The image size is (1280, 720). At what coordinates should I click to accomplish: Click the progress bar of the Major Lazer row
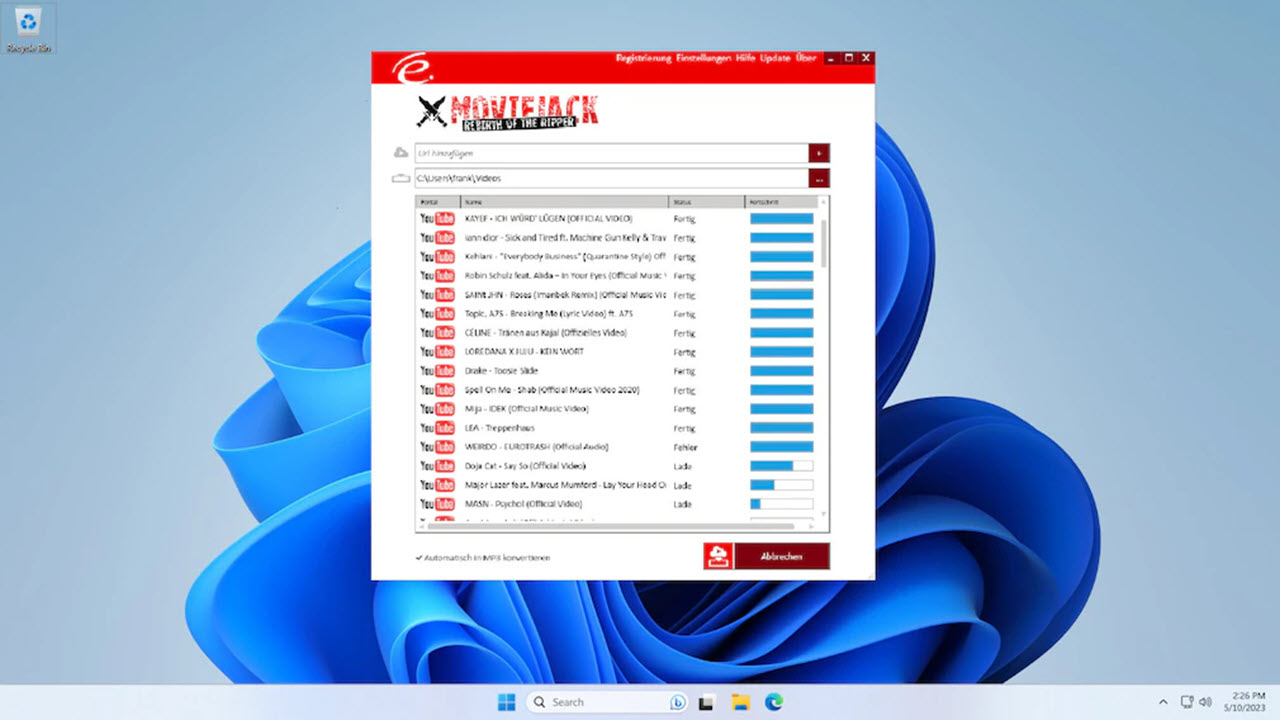tap(782, 485)
